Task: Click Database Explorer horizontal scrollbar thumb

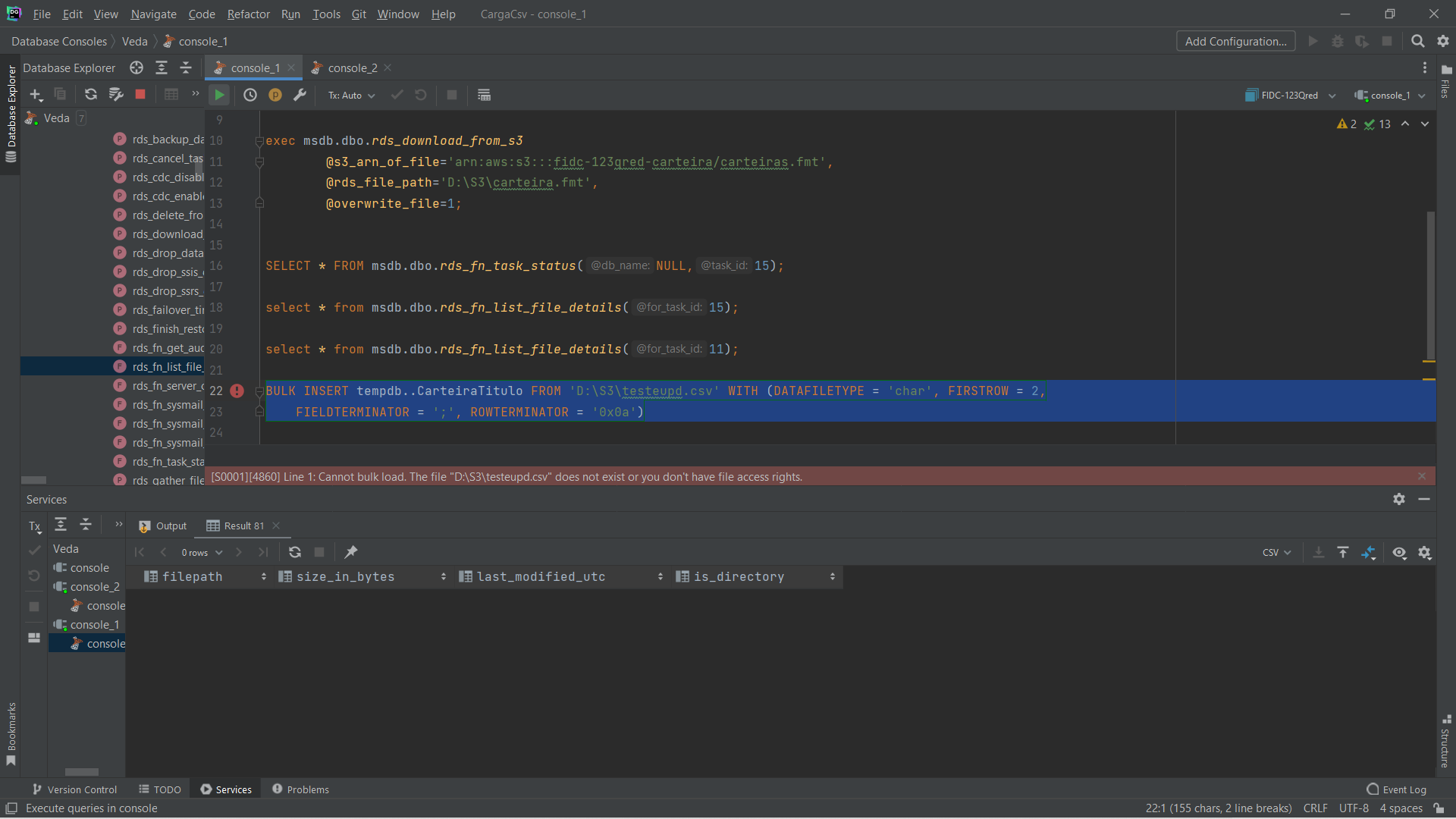Action: (33, 479)
